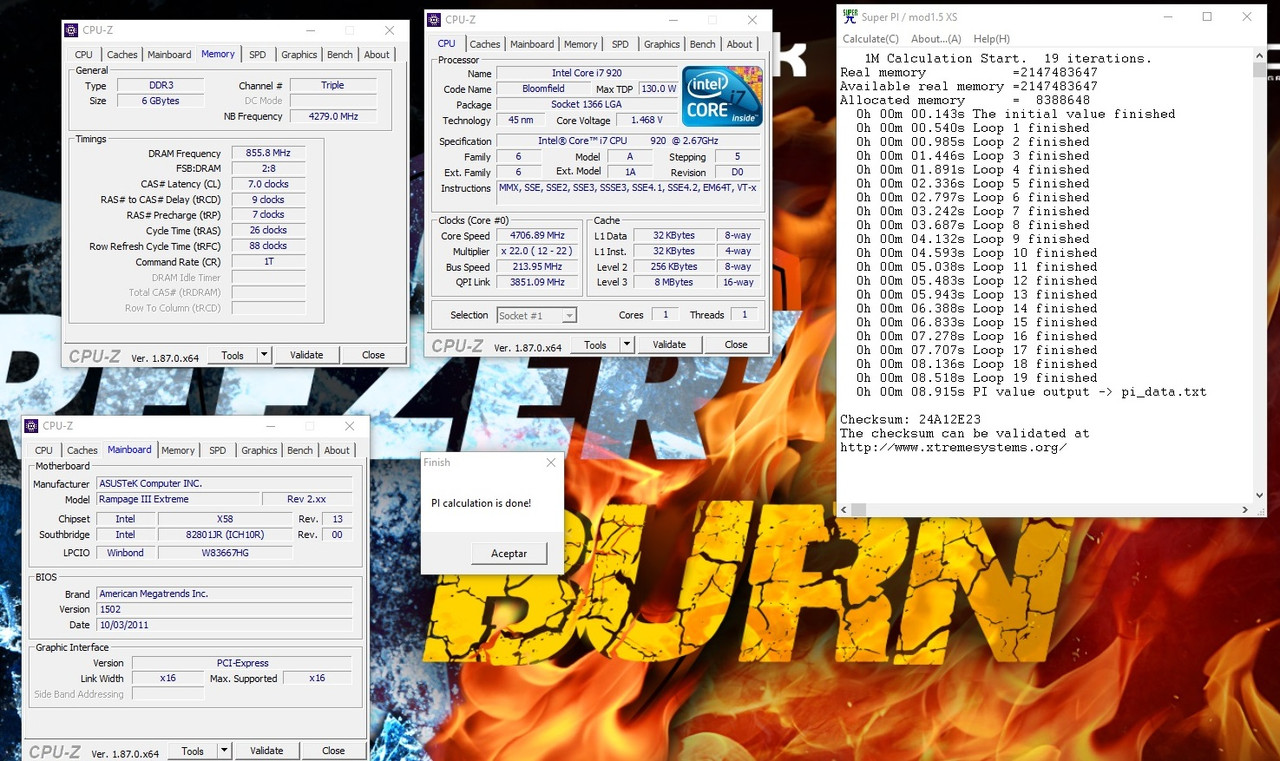Click Aceptar in the Finish dialog
The image size is (1280, 761).
click(509, 553)
